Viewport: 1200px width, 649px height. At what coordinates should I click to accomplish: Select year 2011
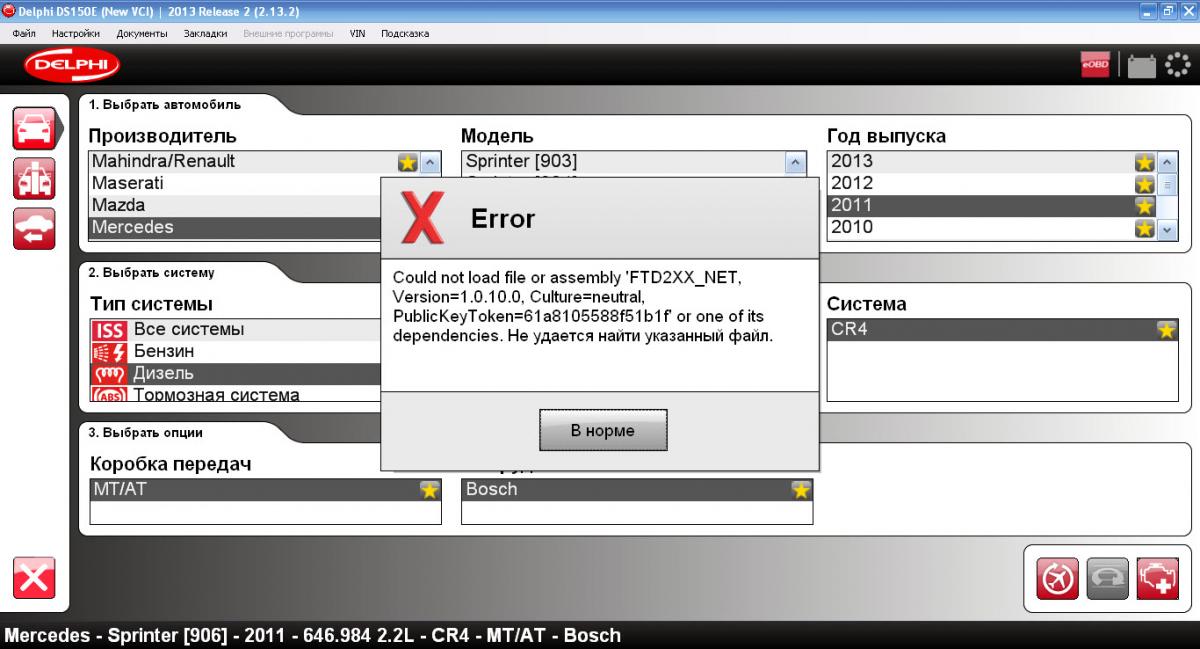tap(992, 205)
